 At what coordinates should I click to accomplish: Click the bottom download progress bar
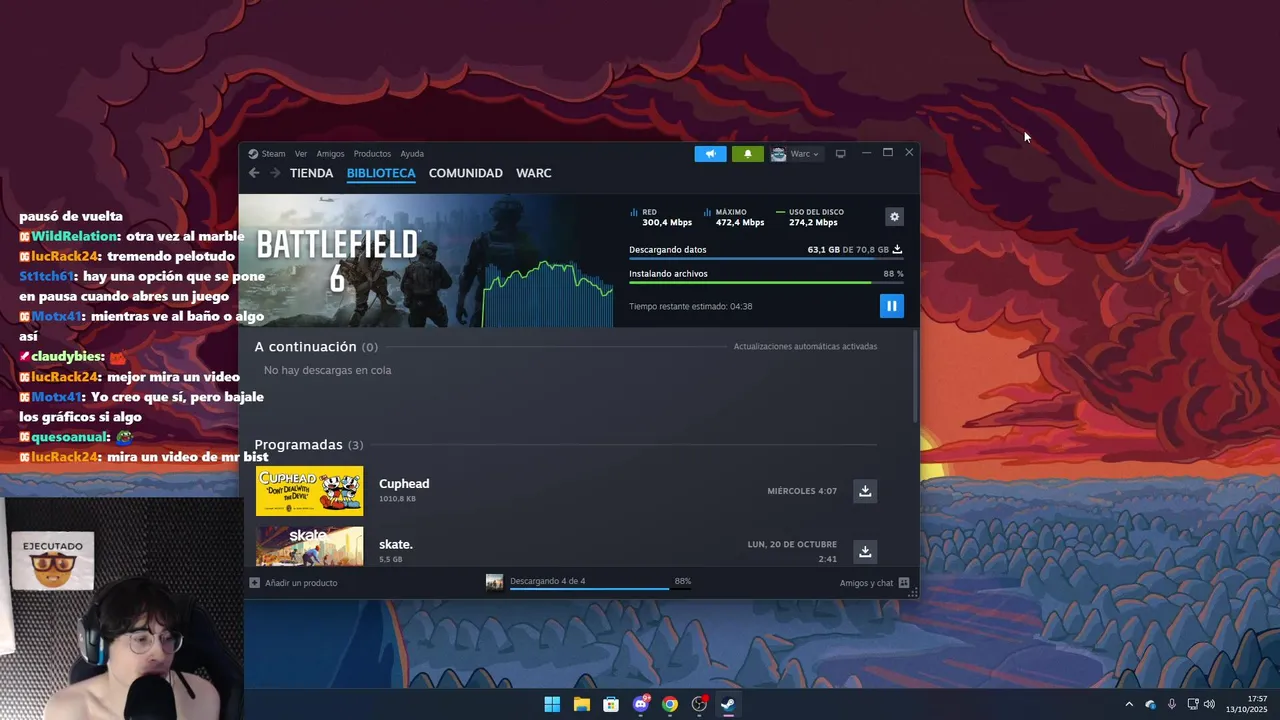point(600,589)
